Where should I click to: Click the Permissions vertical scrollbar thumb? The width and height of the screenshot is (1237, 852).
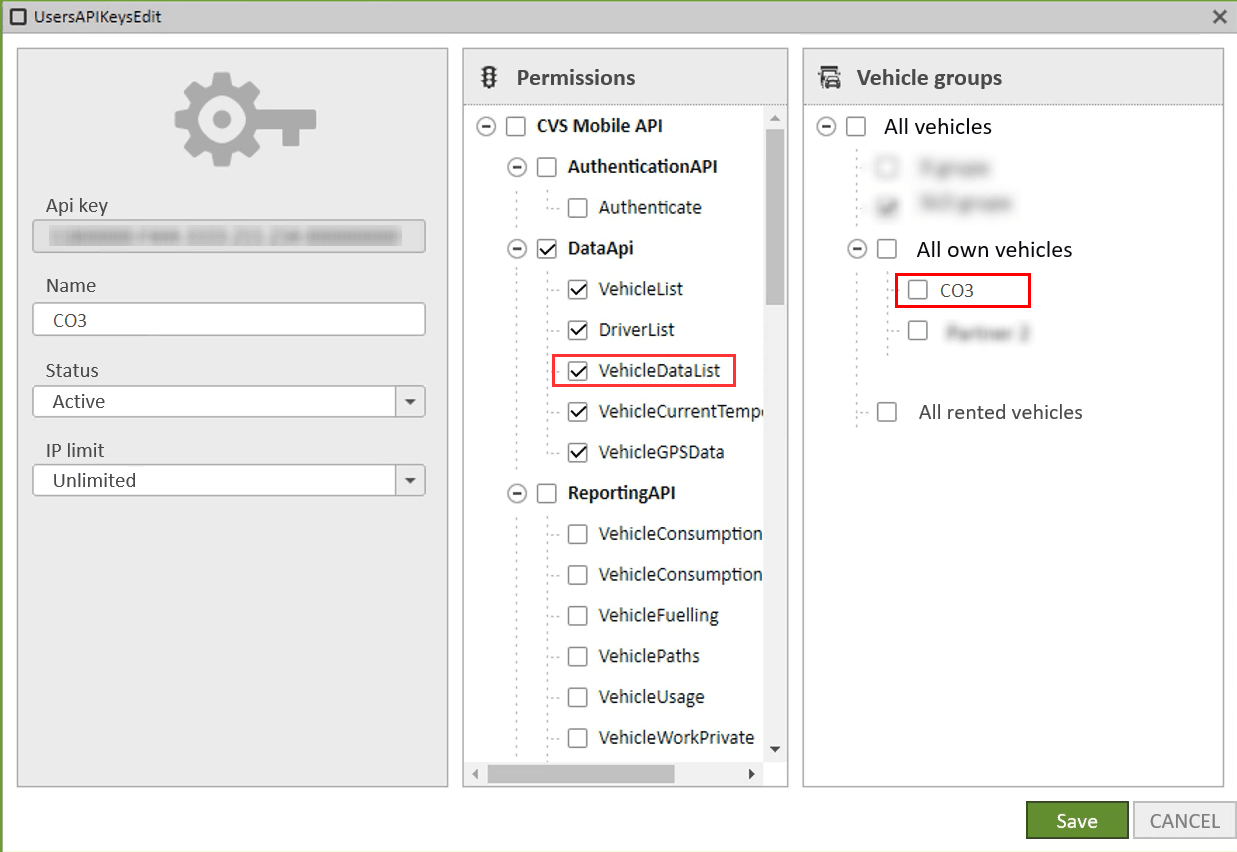tap(775, 216)
